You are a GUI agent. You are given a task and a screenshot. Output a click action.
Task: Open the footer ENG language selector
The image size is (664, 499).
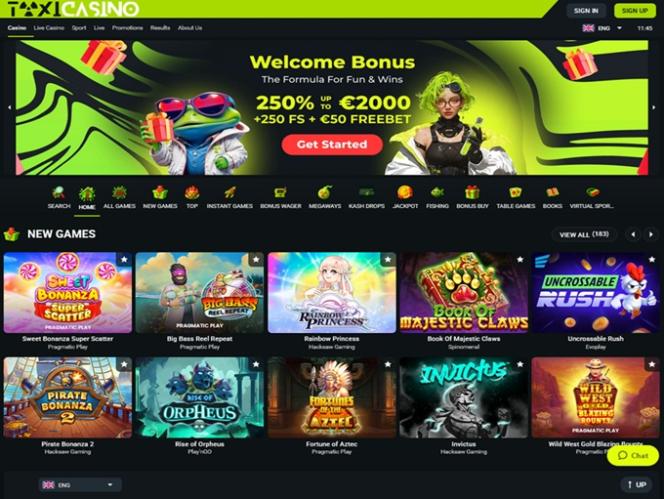coord(80,485)
